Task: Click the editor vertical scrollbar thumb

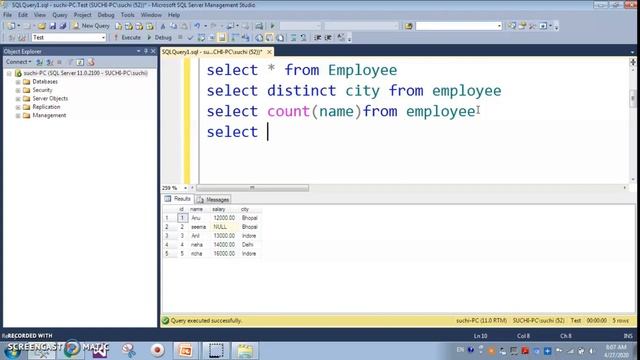Action: (x=633, y=98)
